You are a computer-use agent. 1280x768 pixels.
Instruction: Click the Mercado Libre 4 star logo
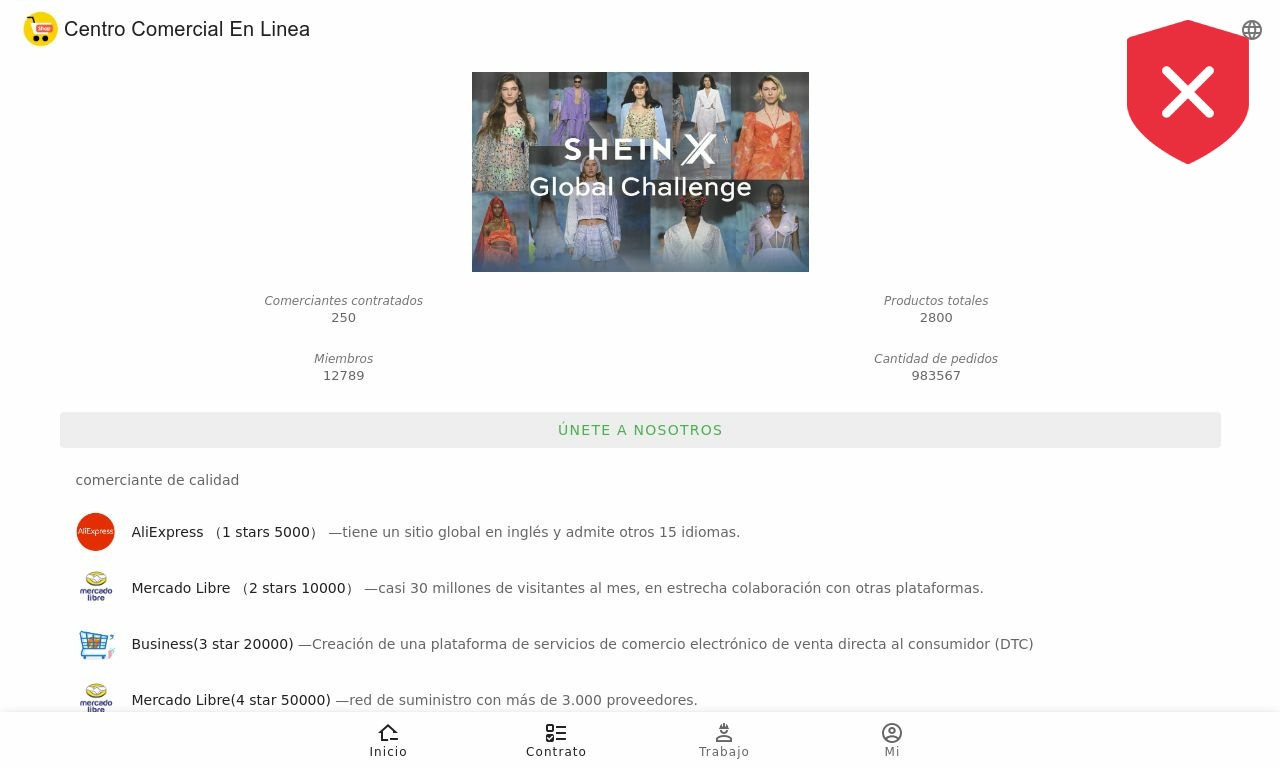[96, 697]
